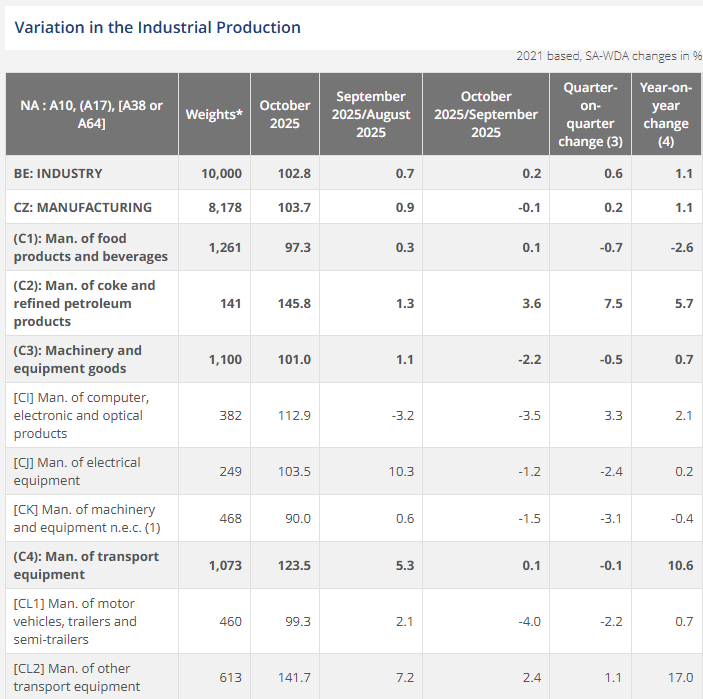703x699 pixels.
Task: Select '[CL2] Man. of other transport equipment'
Action: pyautogui.click(x=76, y=677)
